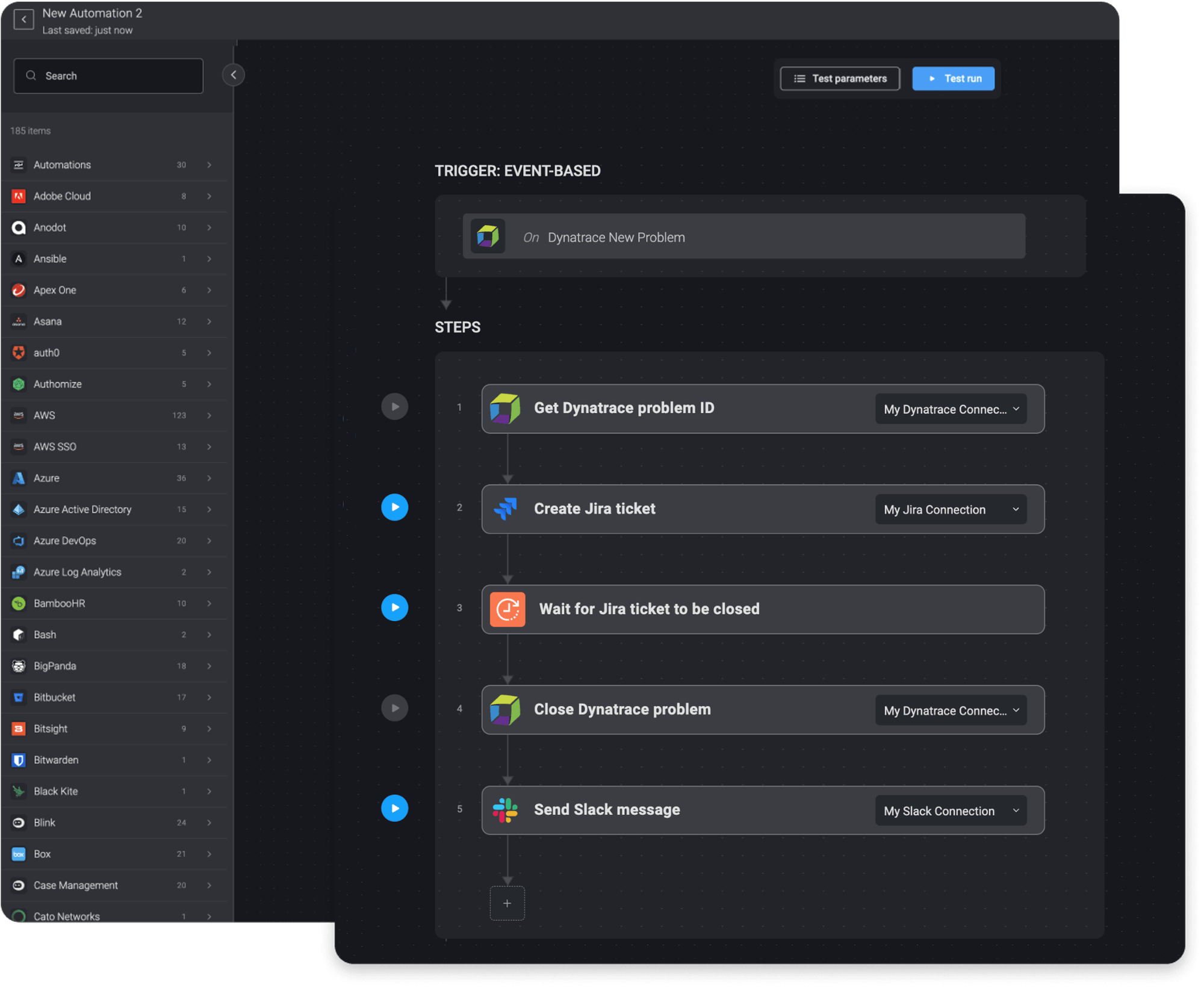The width and height of the screenshot is (1204, 988).
Task: Open the connection dropdown on Close Dynatrace problem
Action: pos(951,711)
